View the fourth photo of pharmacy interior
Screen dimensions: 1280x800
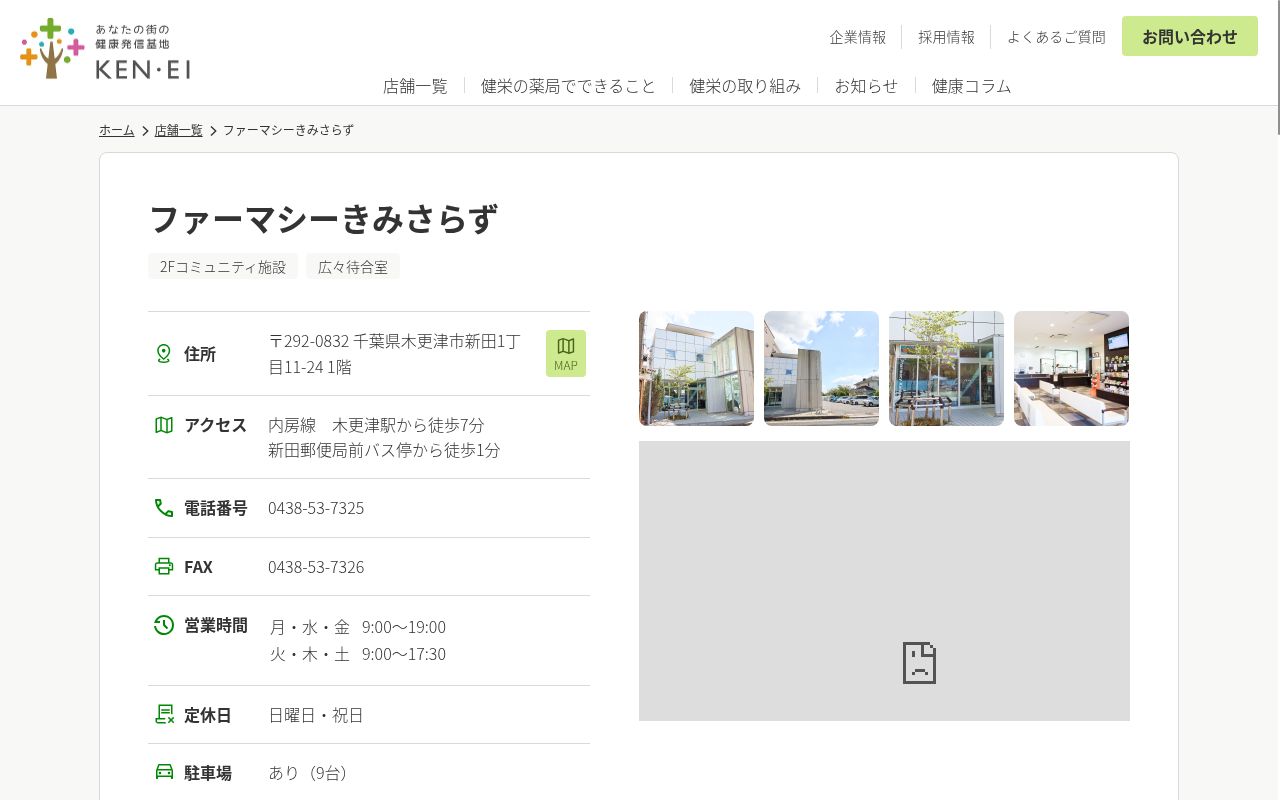click(x=1072, y=368)
